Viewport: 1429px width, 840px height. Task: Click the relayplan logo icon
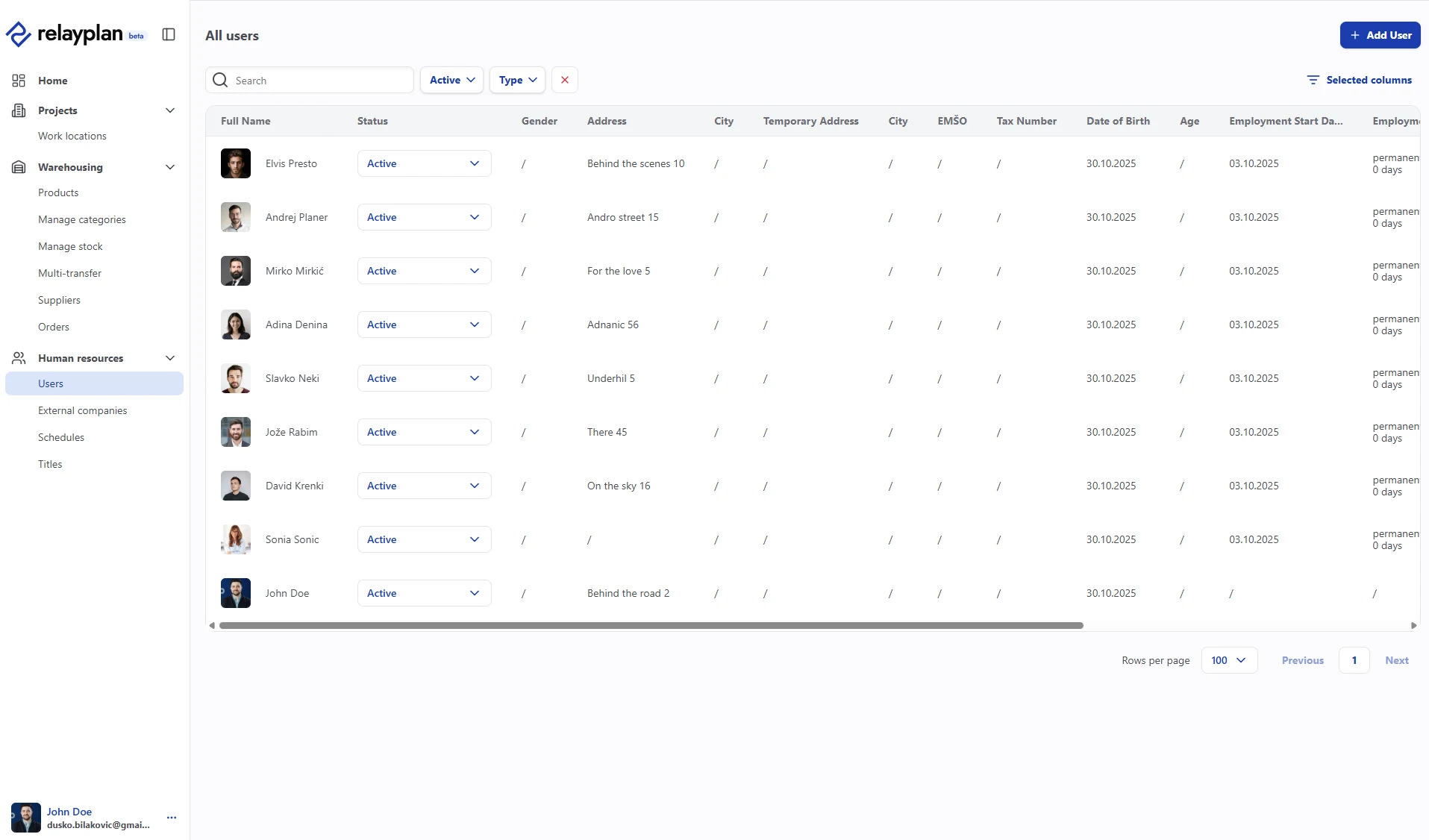pyautogui.click(x=19, y=34)
